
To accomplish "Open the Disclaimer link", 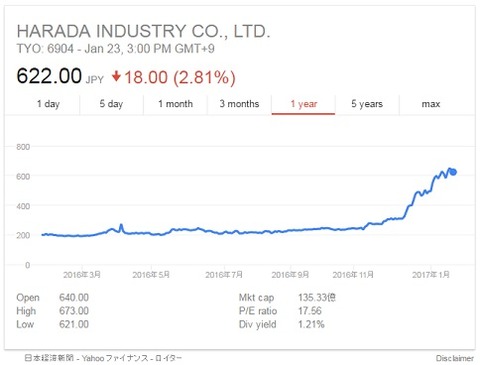I will (455, 358).
